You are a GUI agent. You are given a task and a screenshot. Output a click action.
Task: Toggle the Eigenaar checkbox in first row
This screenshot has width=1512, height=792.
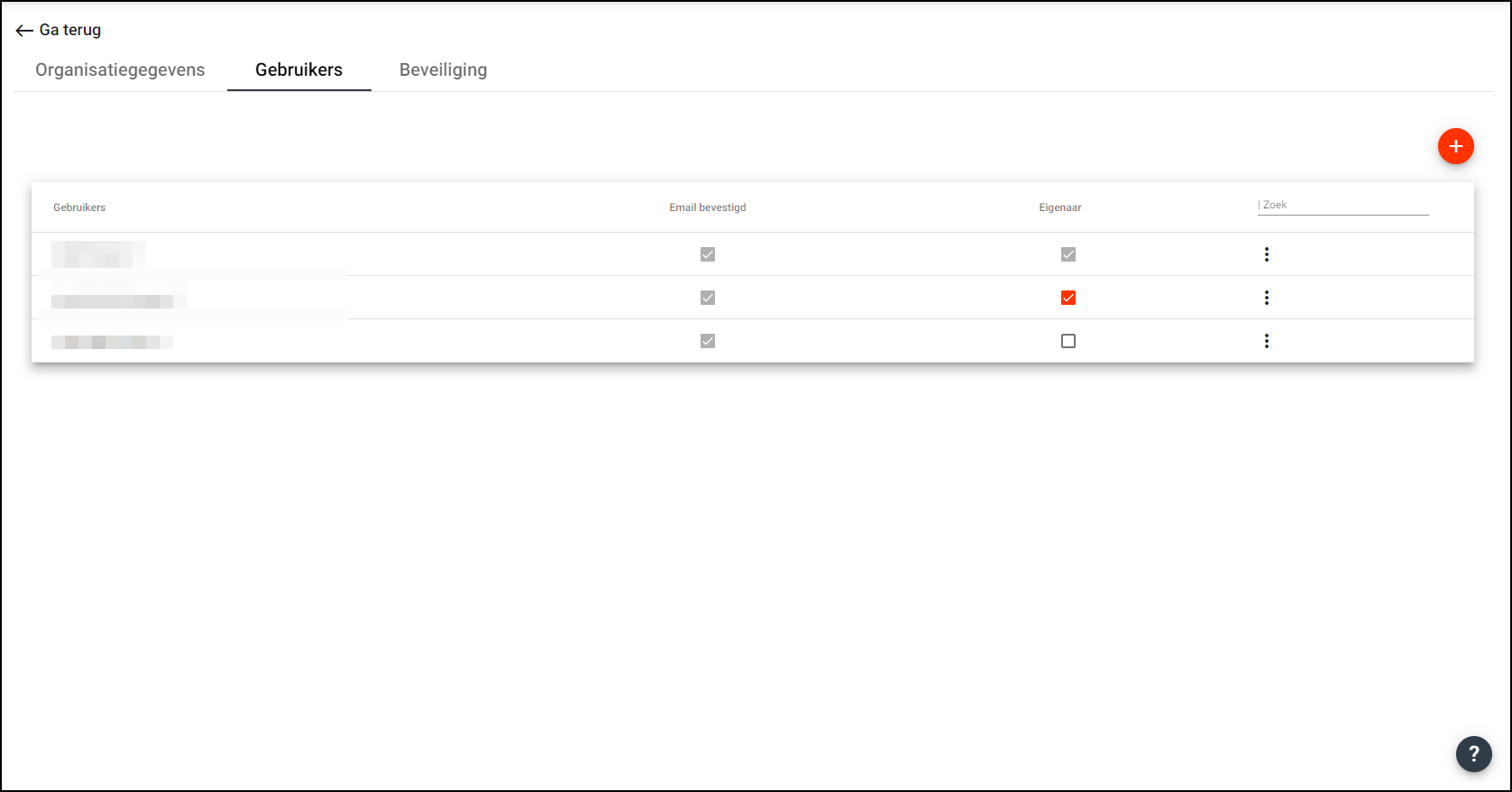click(x=1068, y=254)
